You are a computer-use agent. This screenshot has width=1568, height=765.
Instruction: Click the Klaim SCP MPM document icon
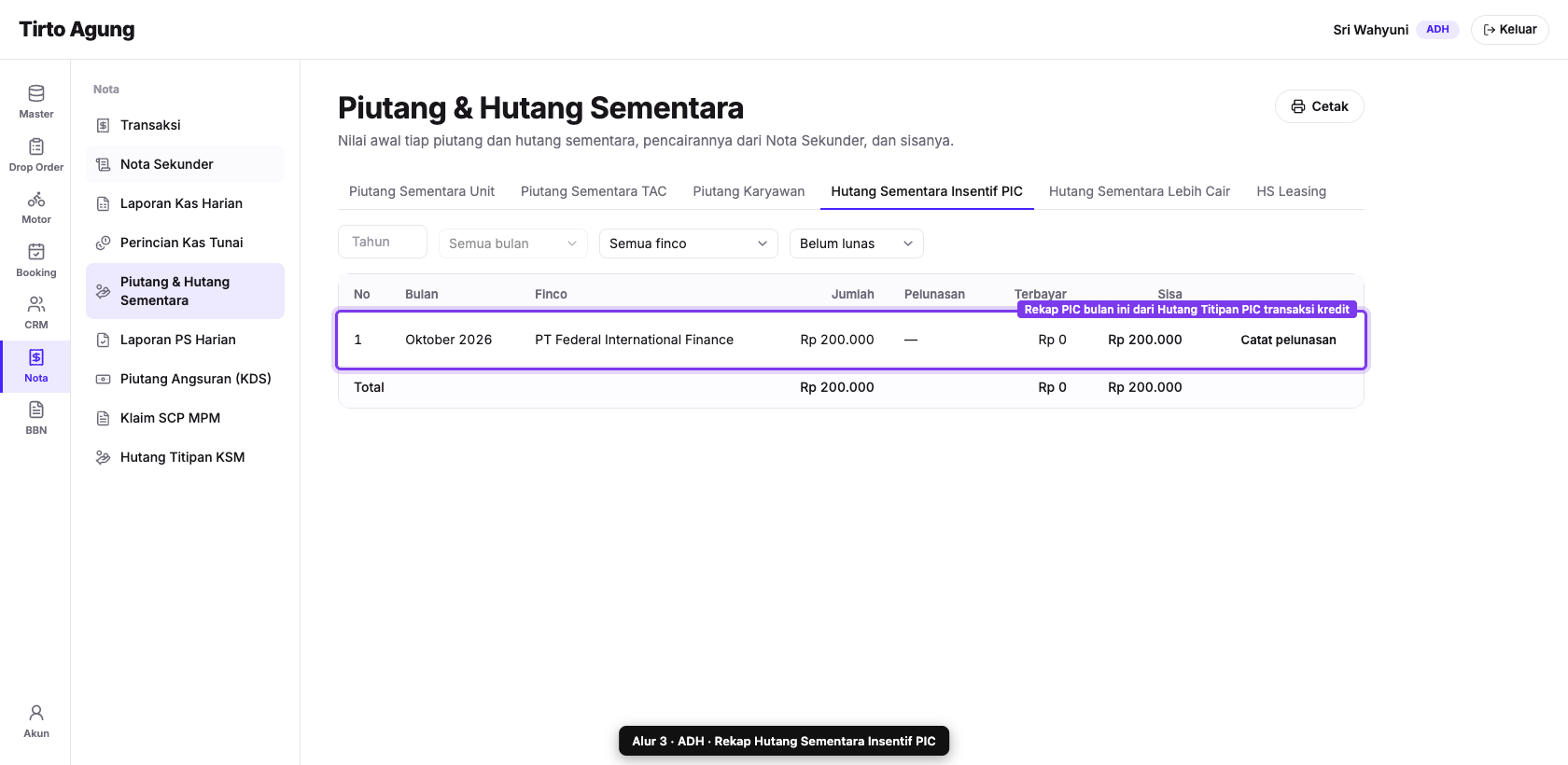tap(104, 418)
